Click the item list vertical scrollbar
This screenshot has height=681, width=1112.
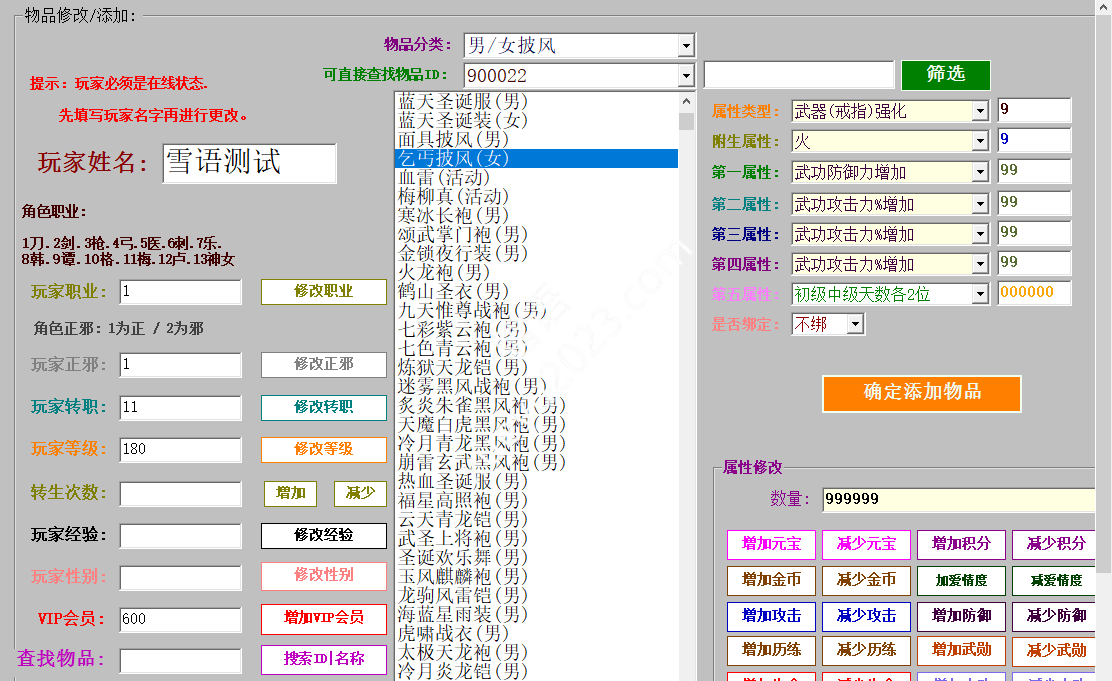[x=686, y=400]
